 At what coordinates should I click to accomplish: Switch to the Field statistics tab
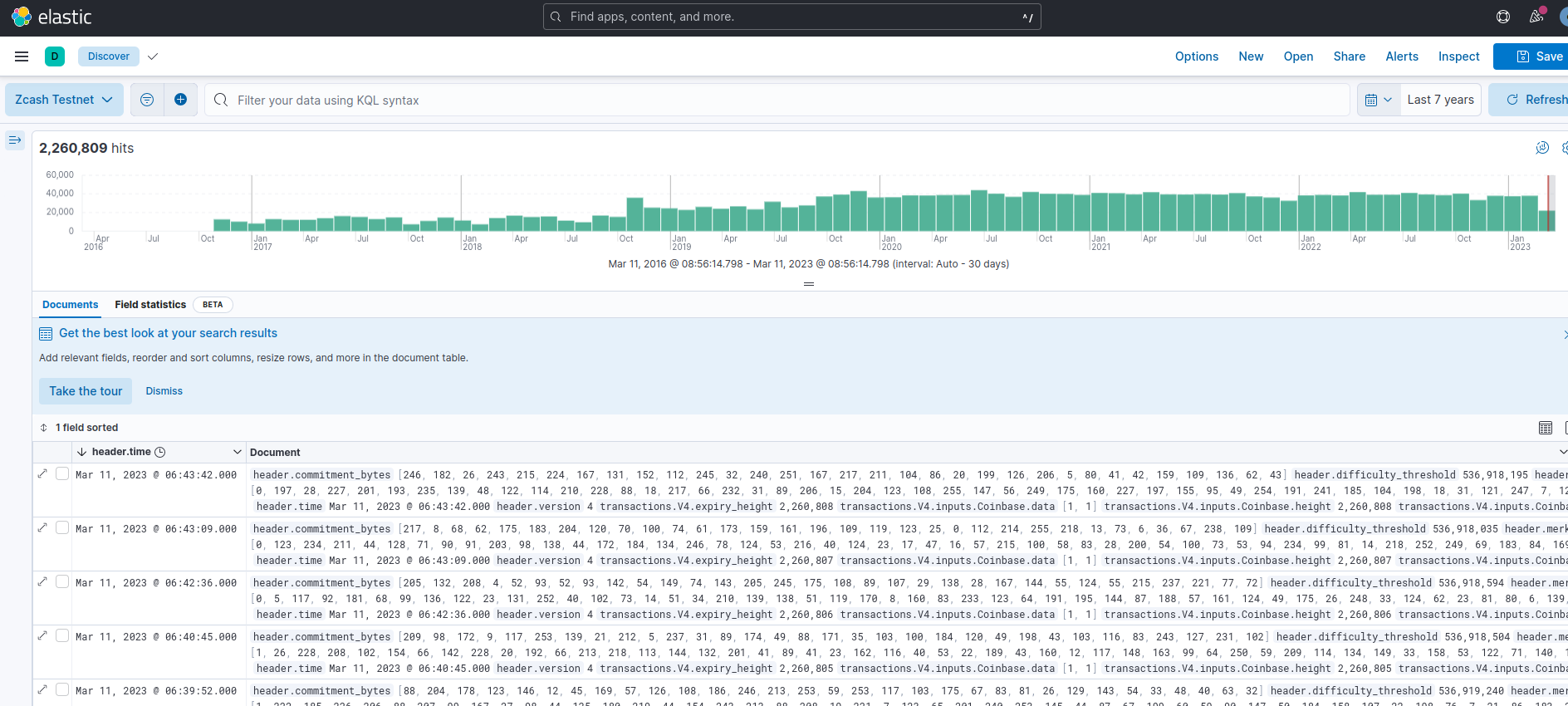coord(150,305)
